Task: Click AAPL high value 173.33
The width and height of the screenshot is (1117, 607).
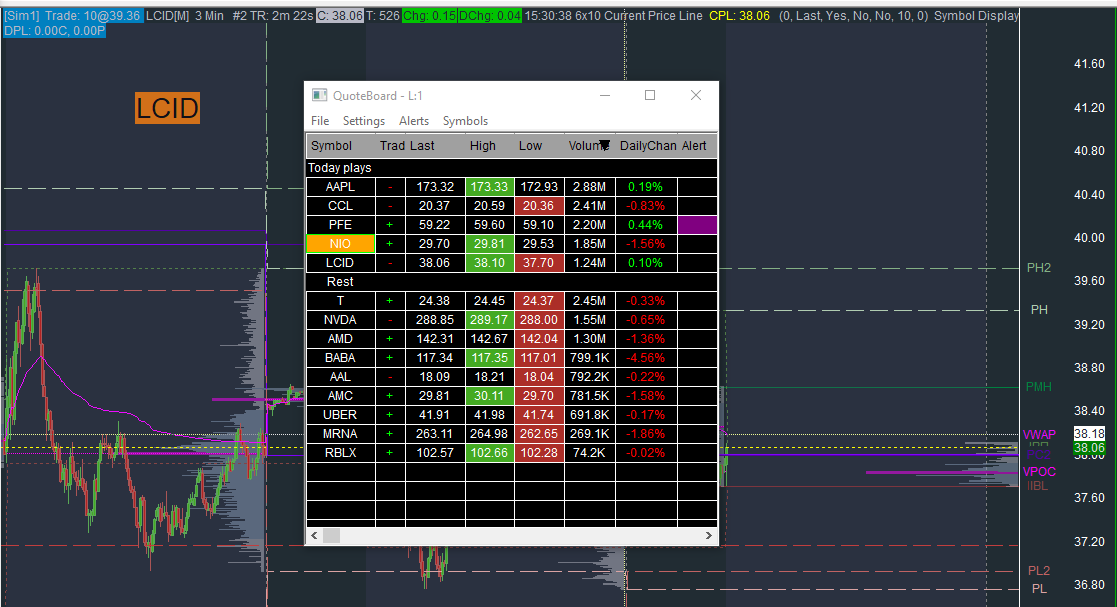Action: [489, 187]
